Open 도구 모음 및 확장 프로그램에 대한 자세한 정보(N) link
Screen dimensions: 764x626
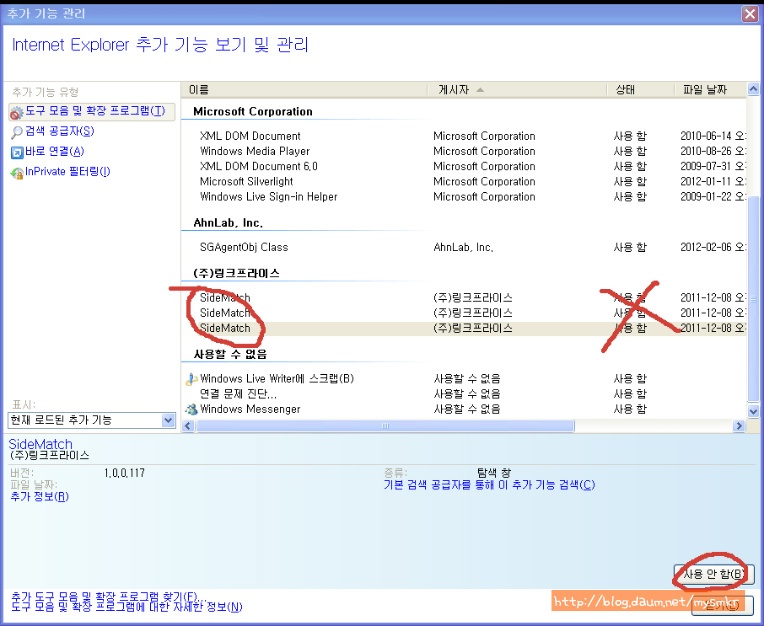126,607
